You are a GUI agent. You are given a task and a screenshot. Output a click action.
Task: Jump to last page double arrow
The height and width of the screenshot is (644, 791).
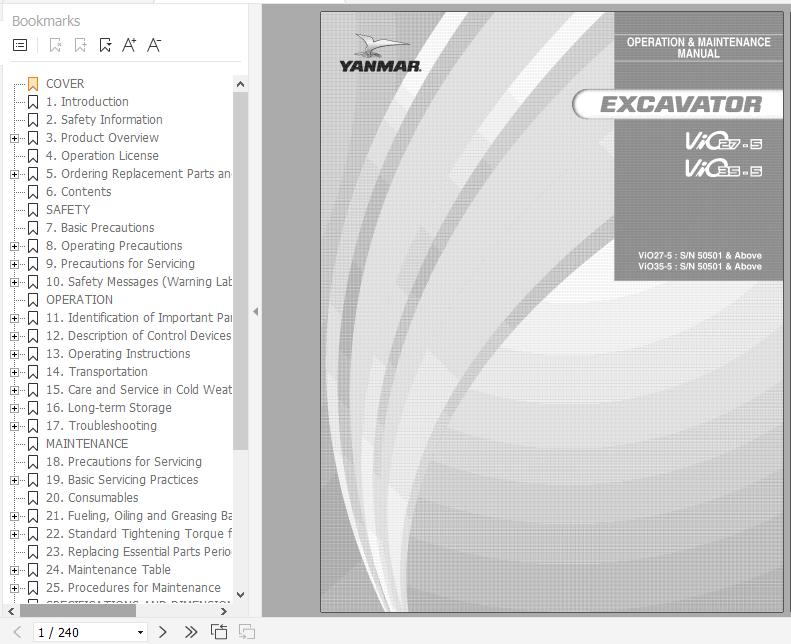tap(191, 632)
